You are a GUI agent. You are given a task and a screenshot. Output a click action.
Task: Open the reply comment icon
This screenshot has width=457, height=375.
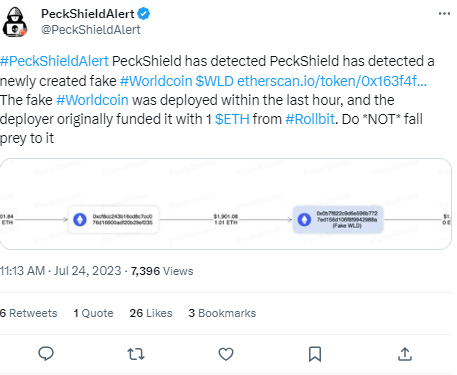point(46,354)
